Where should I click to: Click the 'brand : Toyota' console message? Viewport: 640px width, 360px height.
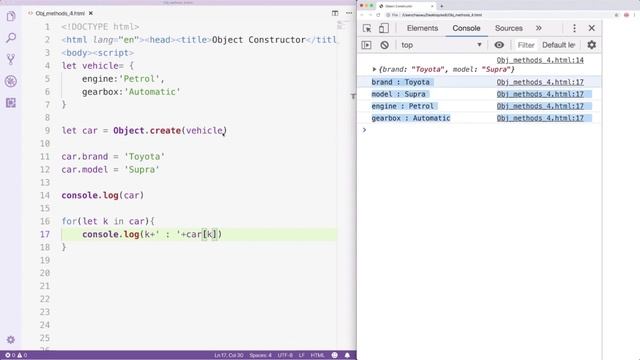[x=400, y=82]
